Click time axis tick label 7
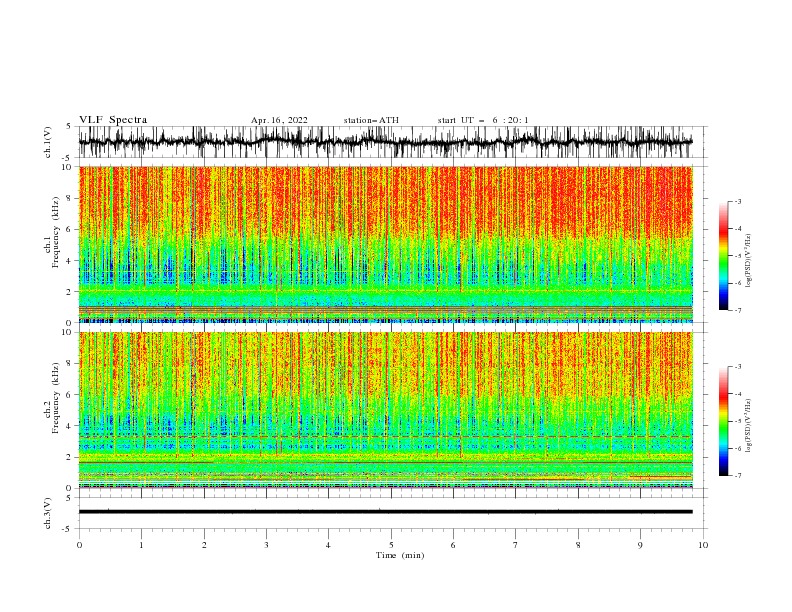The height and width of the screenshot is (612, 792). pos(516,545)
